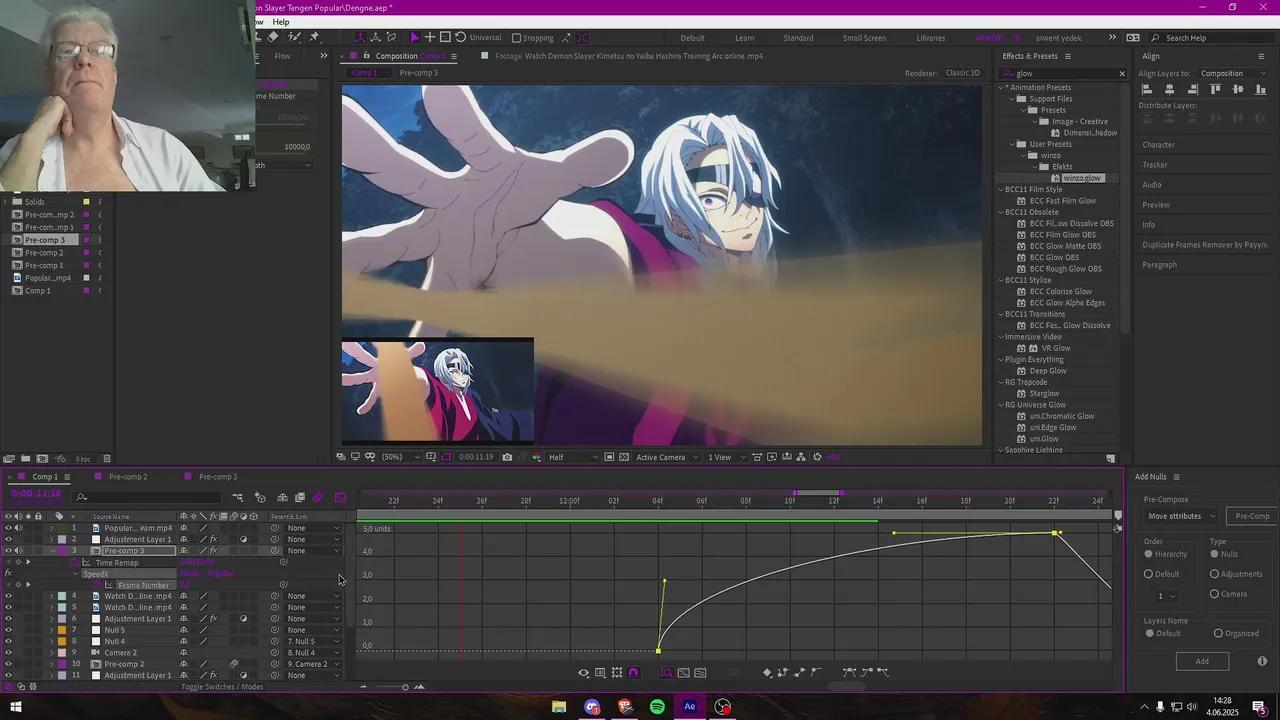Image resolution: width=1280 pixels, height=720 pixels.
Task: Click show channel and color management icon
Action: (537, 457)
